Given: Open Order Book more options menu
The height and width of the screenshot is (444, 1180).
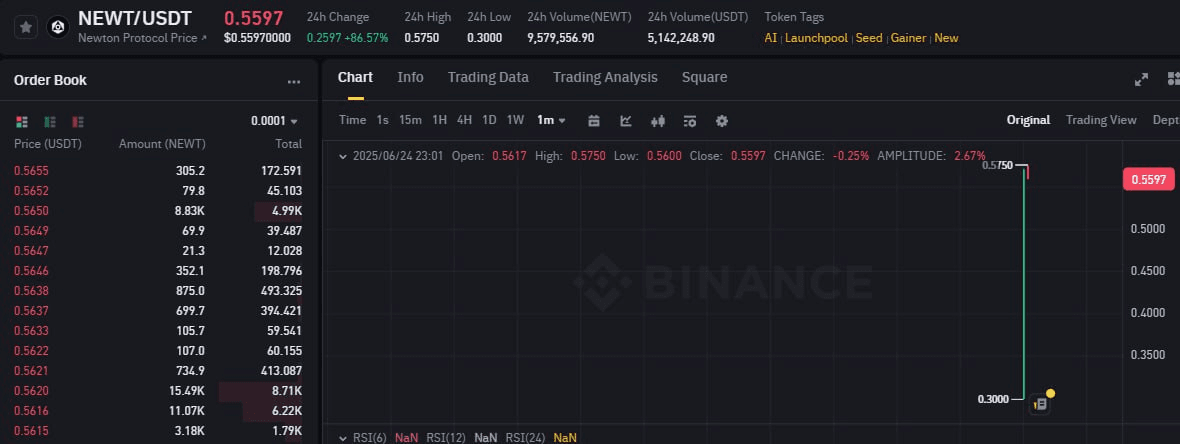Looking at the screenshot, I should (293, 81).
